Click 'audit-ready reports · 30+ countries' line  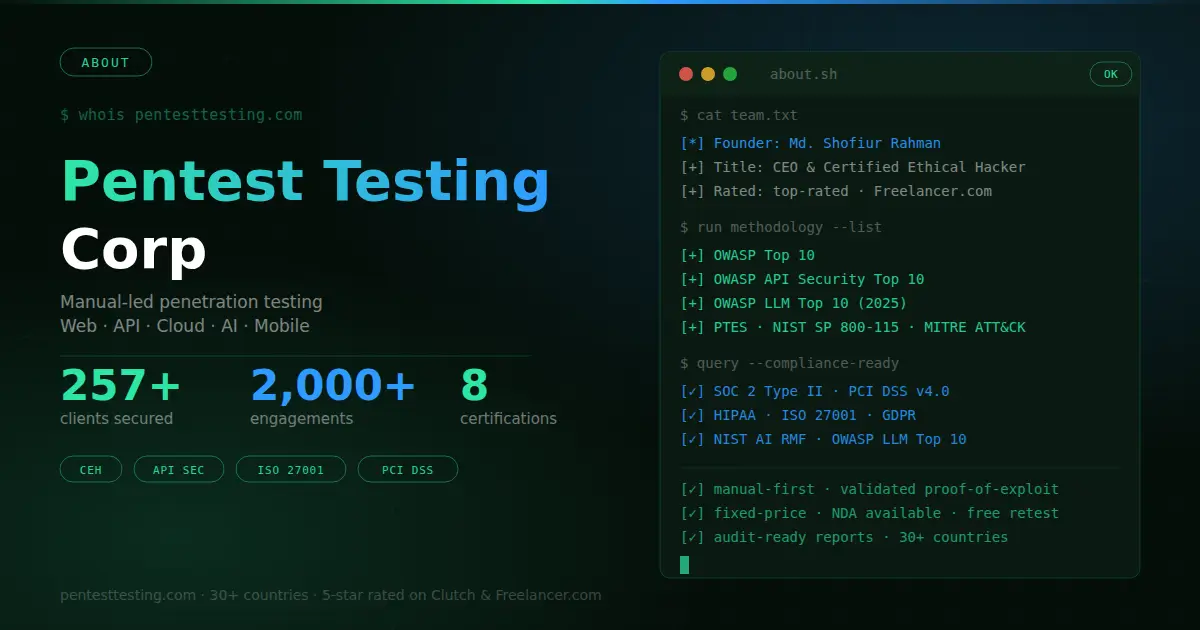click(844, 537)
